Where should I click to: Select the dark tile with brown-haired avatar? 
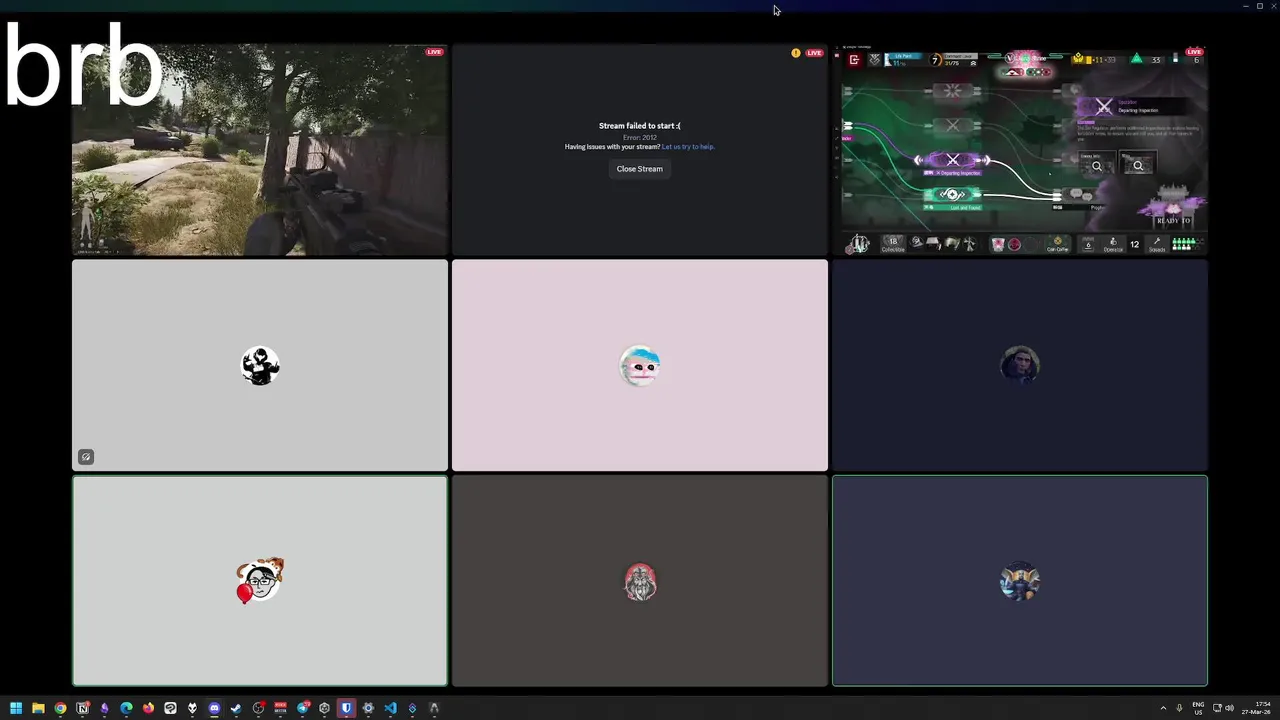pos(1020,365)
